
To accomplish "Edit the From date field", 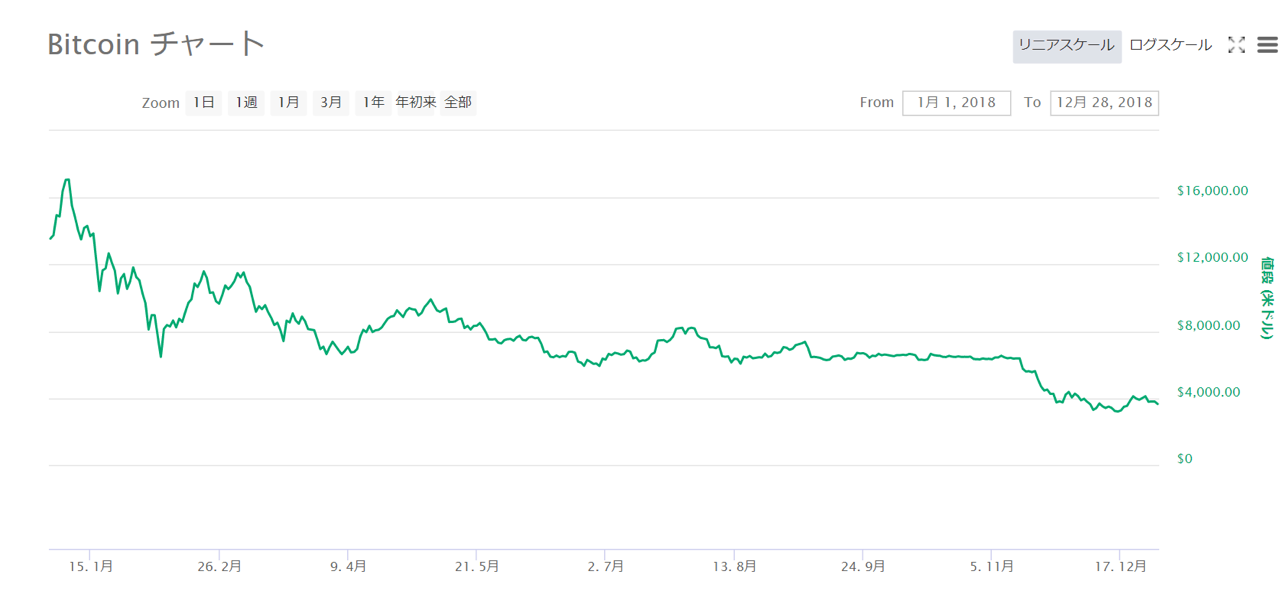I will coord(957,102).
